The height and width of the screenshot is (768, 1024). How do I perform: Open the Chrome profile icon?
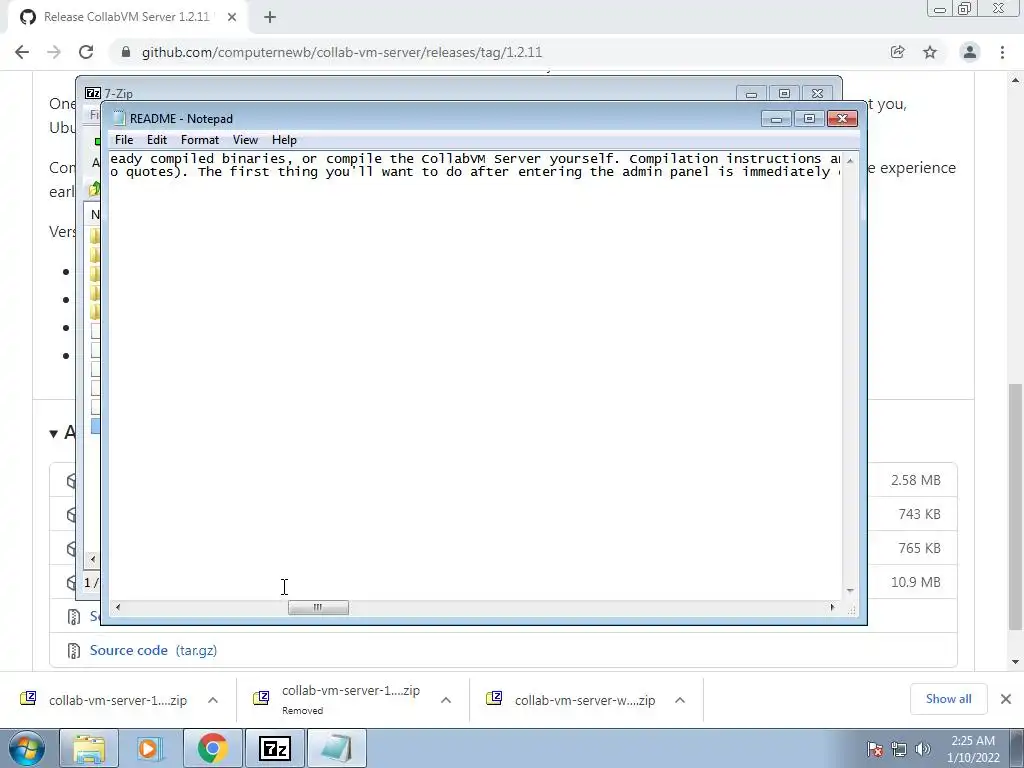[x=970, y=52]
